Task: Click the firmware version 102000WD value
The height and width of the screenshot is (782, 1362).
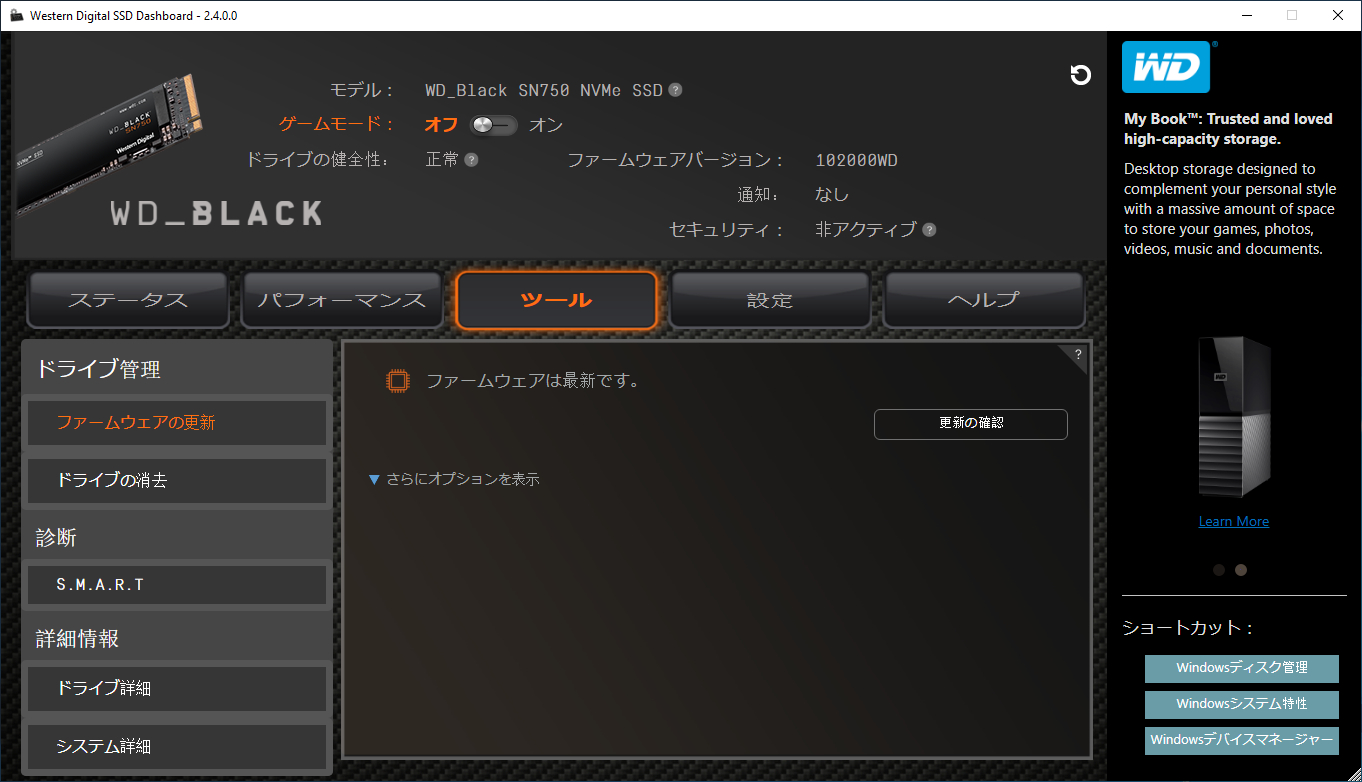Action: pyautogui.click(x=857, y=160)
